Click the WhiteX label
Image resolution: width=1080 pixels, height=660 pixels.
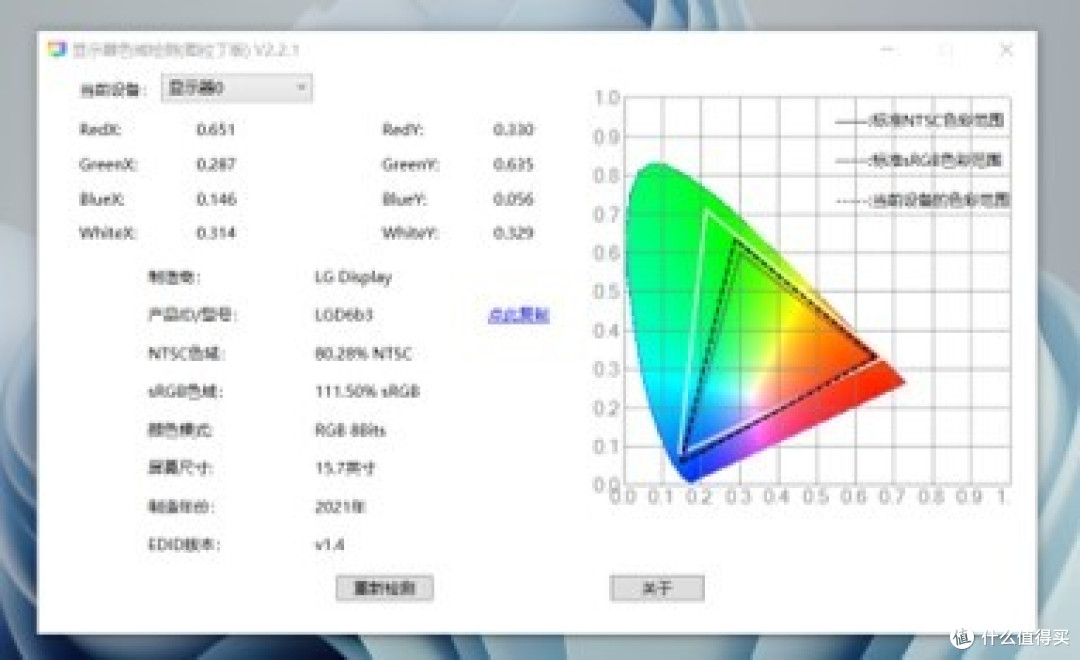[x=107, y=233]
